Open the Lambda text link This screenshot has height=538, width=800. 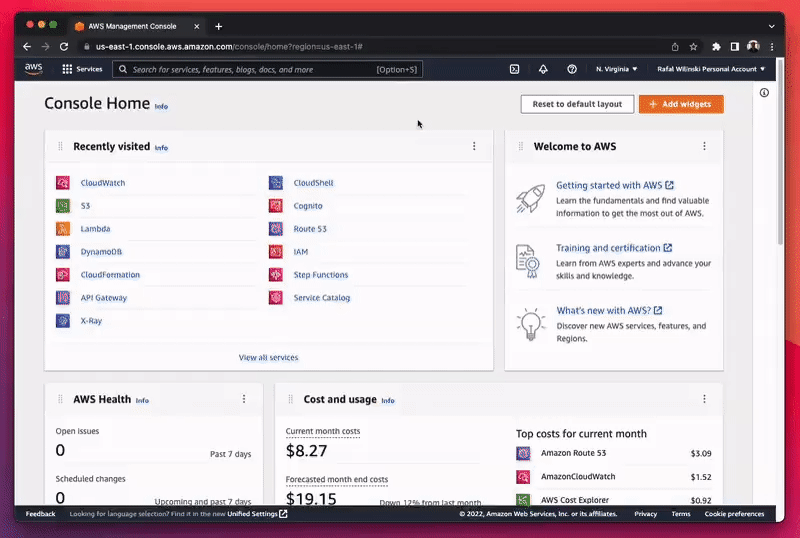(x=95, y=229)
